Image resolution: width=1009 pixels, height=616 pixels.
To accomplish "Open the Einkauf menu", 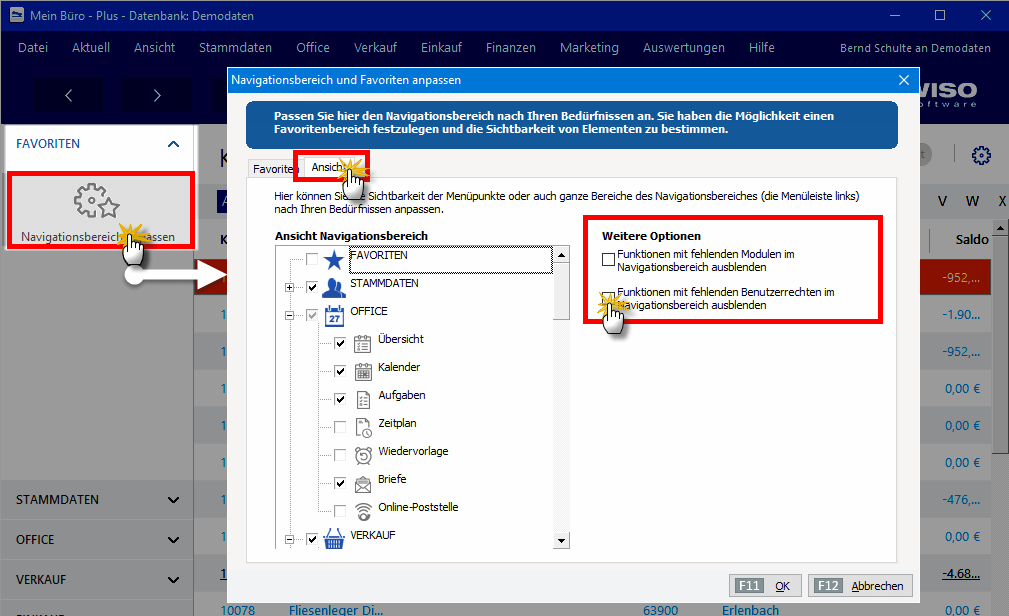I will [441, 48].
